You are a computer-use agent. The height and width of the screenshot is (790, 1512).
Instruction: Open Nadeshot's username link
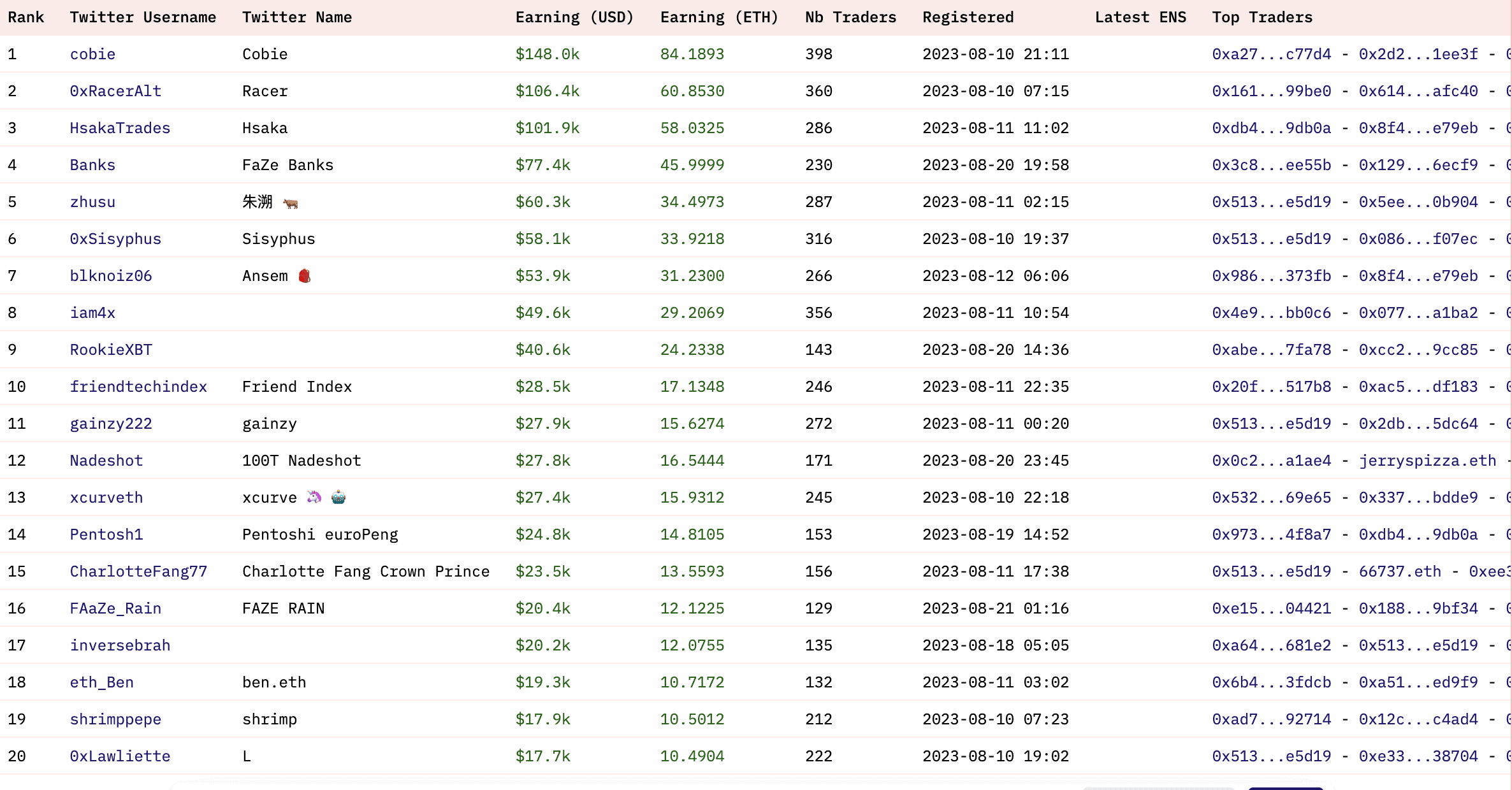pos(106,461)
